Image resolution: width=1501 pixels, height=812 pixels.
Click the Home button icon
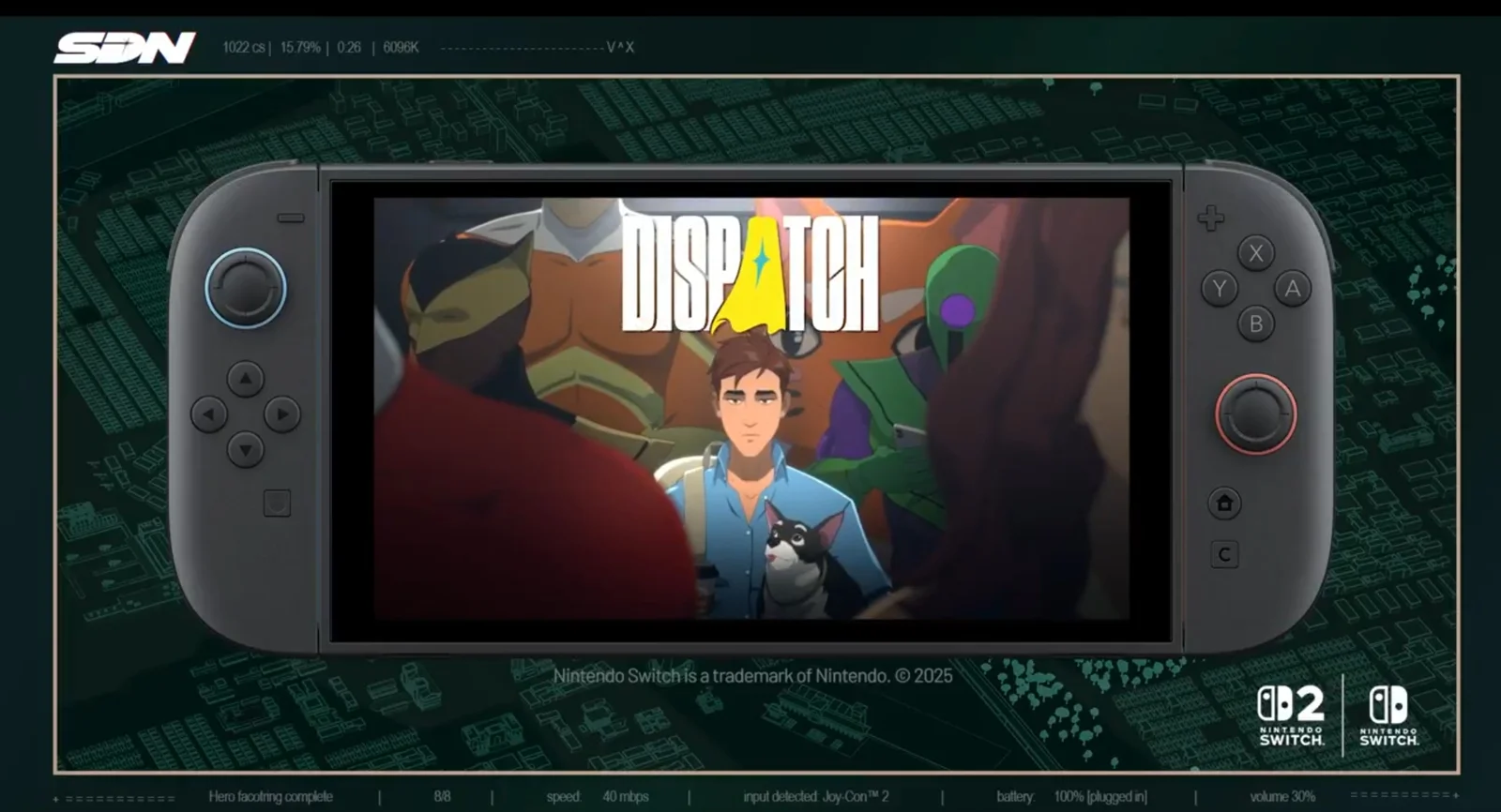pos(1224,504)
